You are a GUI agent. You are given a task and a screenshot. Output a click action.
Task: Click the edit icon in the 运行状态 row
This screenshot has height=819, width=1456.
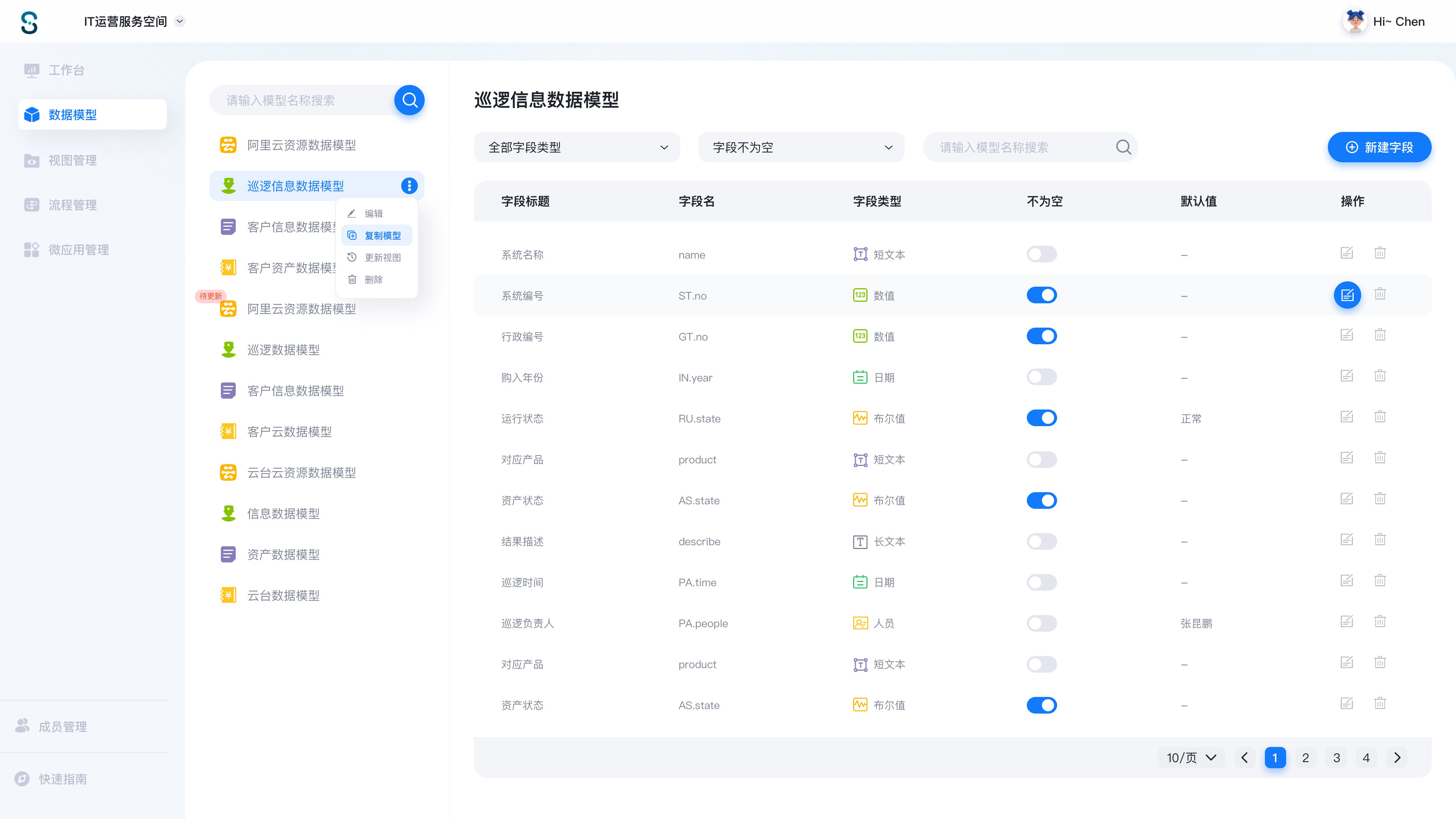1346,417
